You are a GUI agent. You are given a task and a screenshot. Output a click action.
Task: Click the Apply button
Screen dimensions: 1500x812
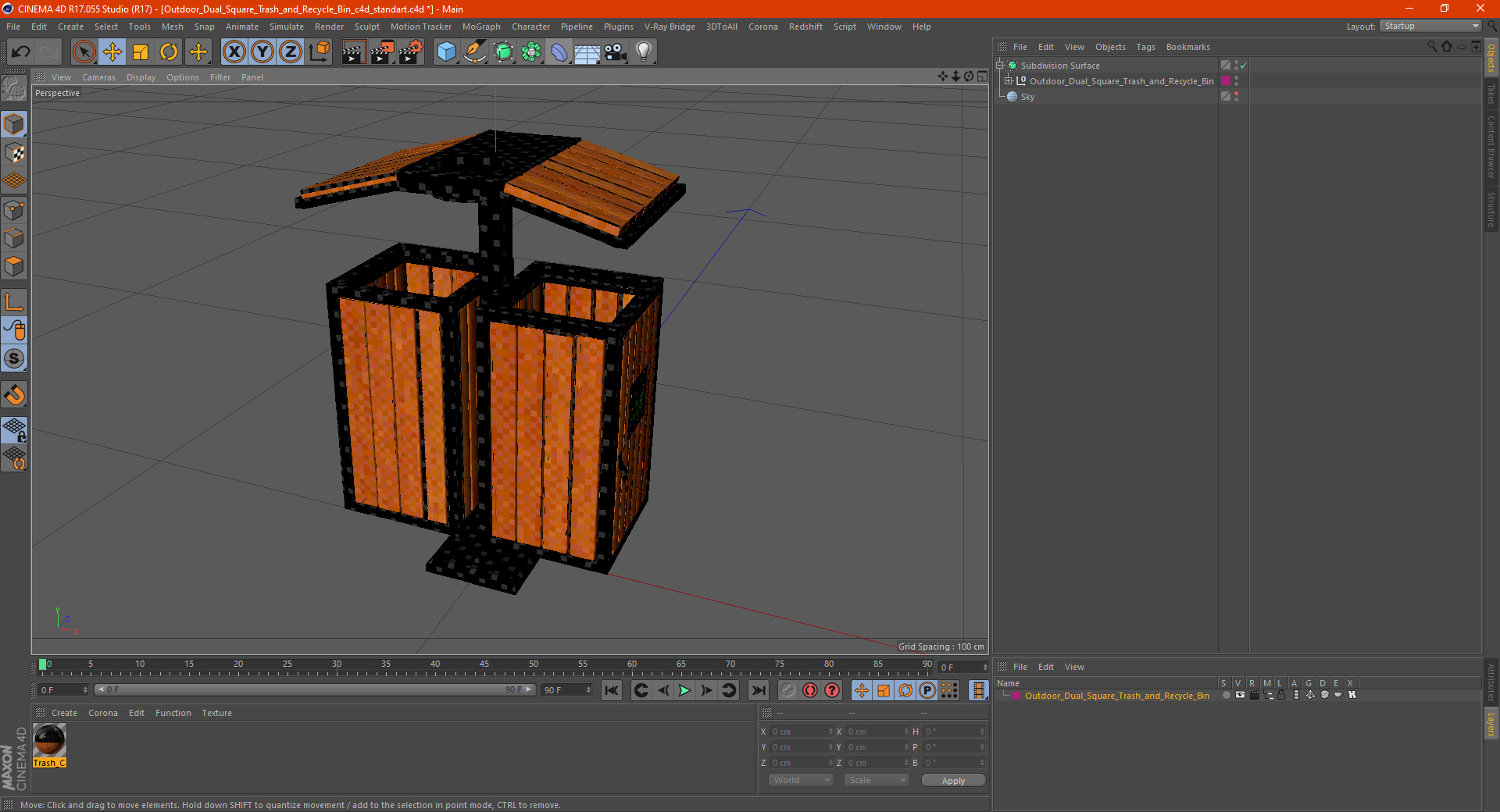(953, 780)
